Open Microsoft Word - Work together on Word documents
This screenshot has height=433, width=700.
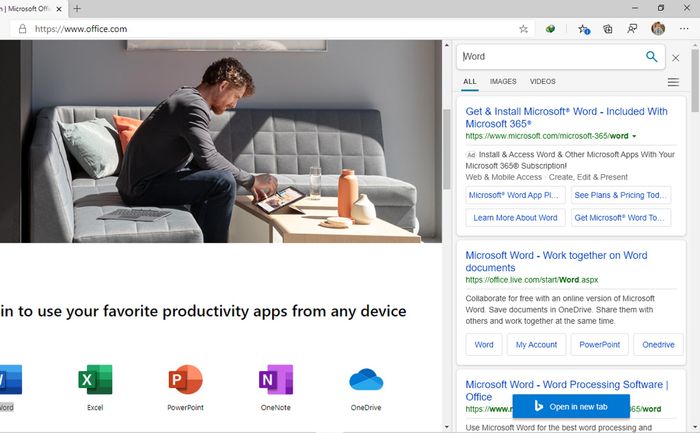556,262
